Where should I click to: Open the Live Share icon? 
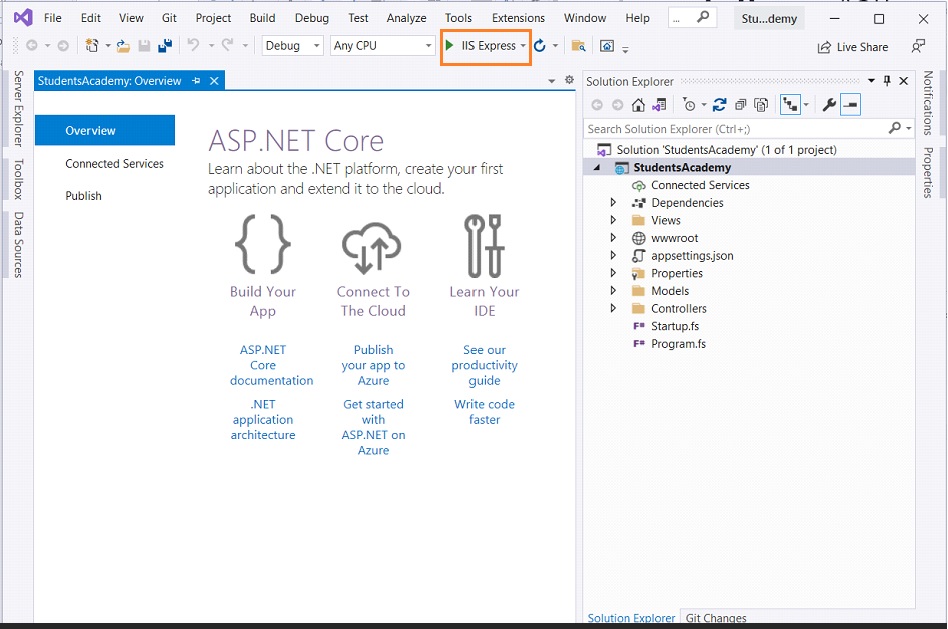(x=824, y=47)
